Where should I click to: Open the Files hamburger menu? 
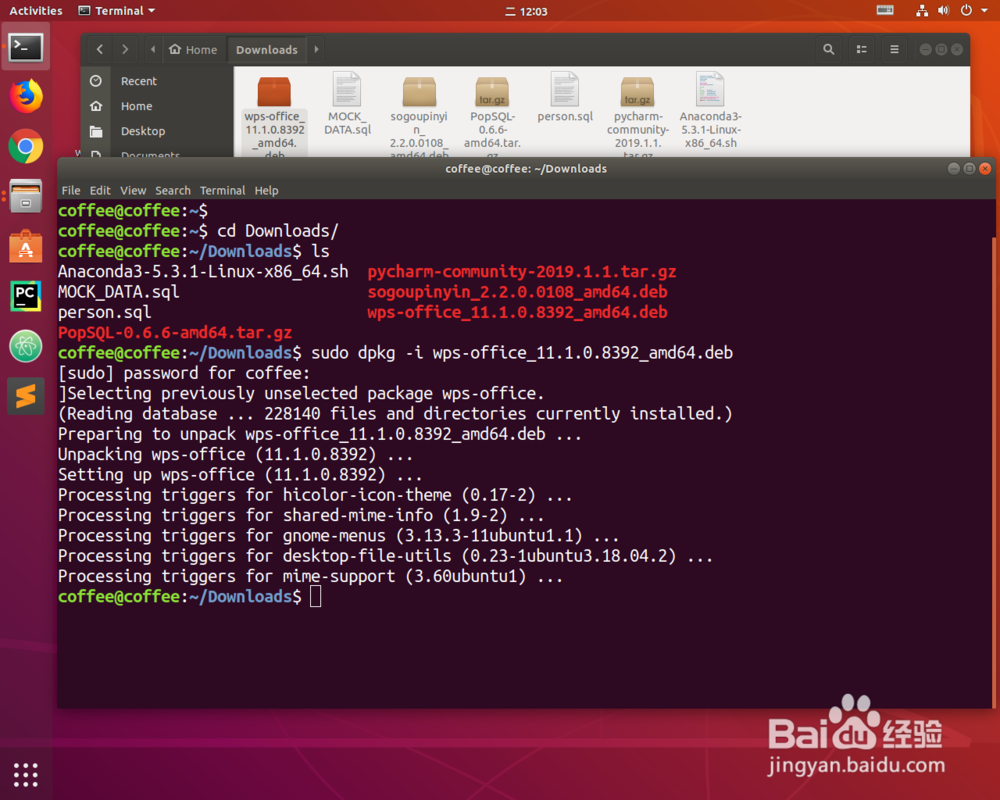(894, 49)
